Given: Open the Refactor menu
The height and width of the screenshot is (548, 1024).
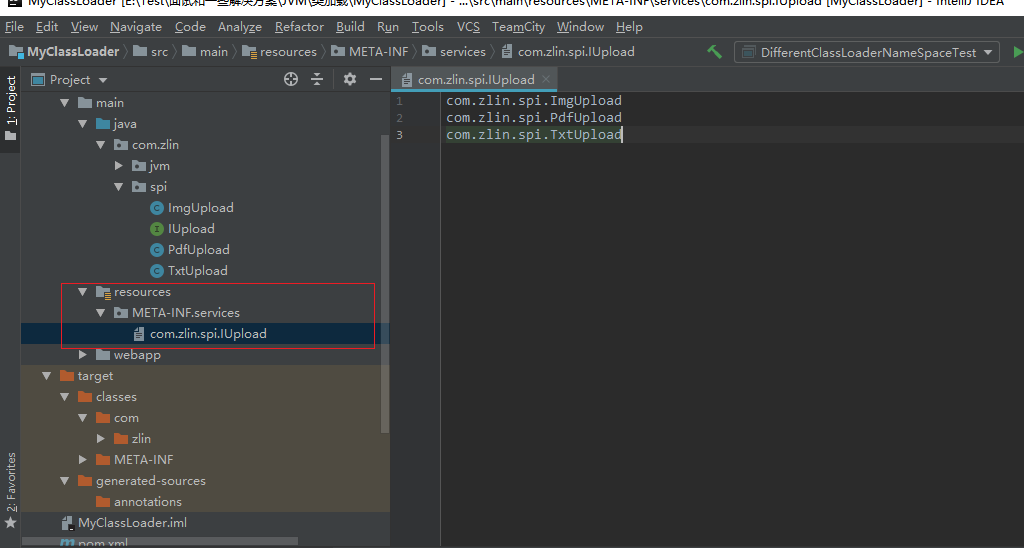Looking at the screenshot, I should pyautogui.click(x=299, y=27).
